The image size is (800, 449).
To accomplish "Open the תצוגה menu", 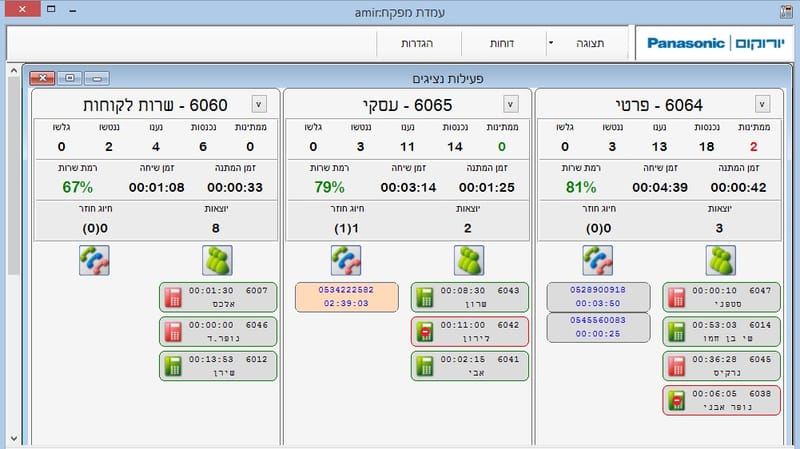I will pyautogui.click(x=590, y=43).
